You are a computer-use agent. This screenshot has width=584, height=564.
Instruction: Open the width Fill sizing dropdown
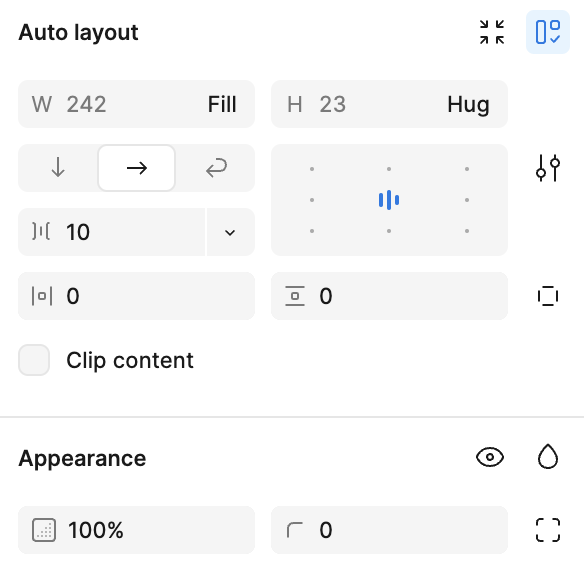222,104
